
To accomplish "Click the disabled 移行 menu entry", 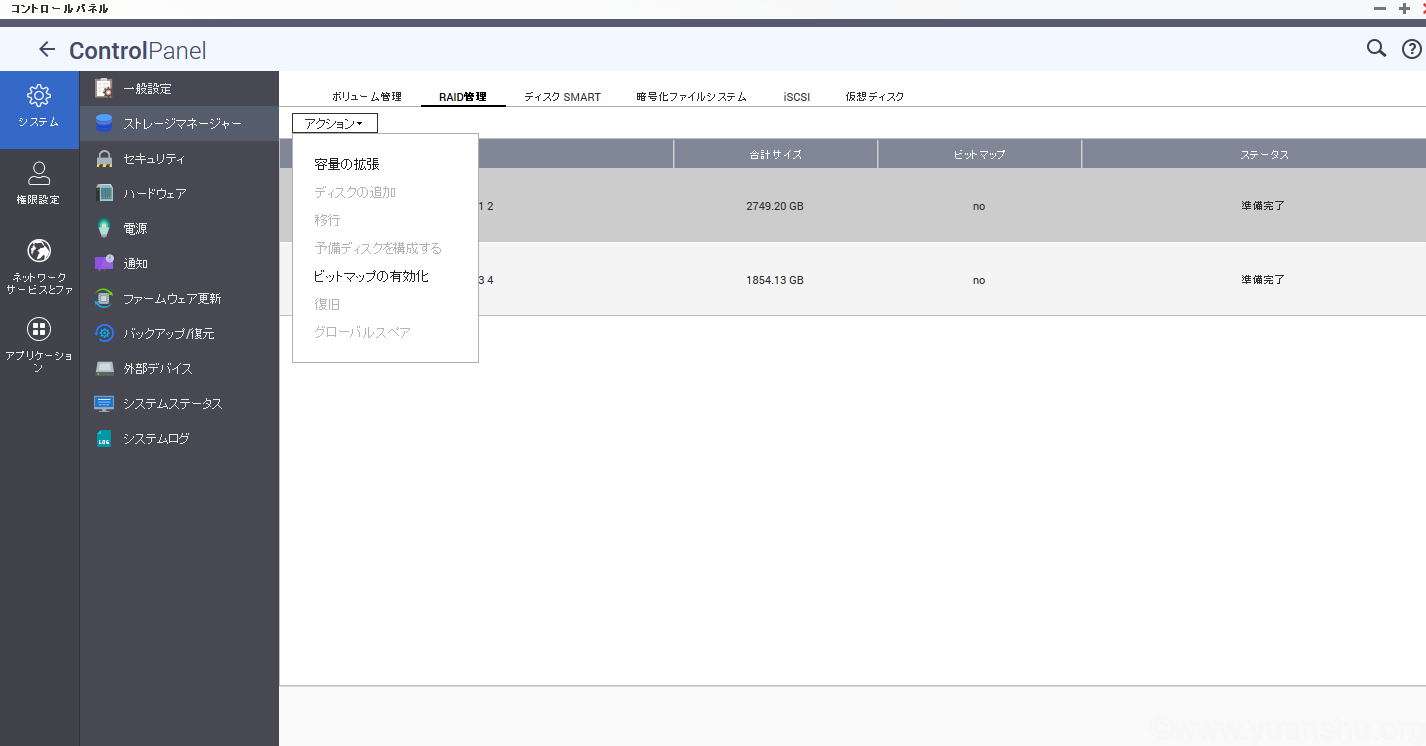I will coord(327,220).
